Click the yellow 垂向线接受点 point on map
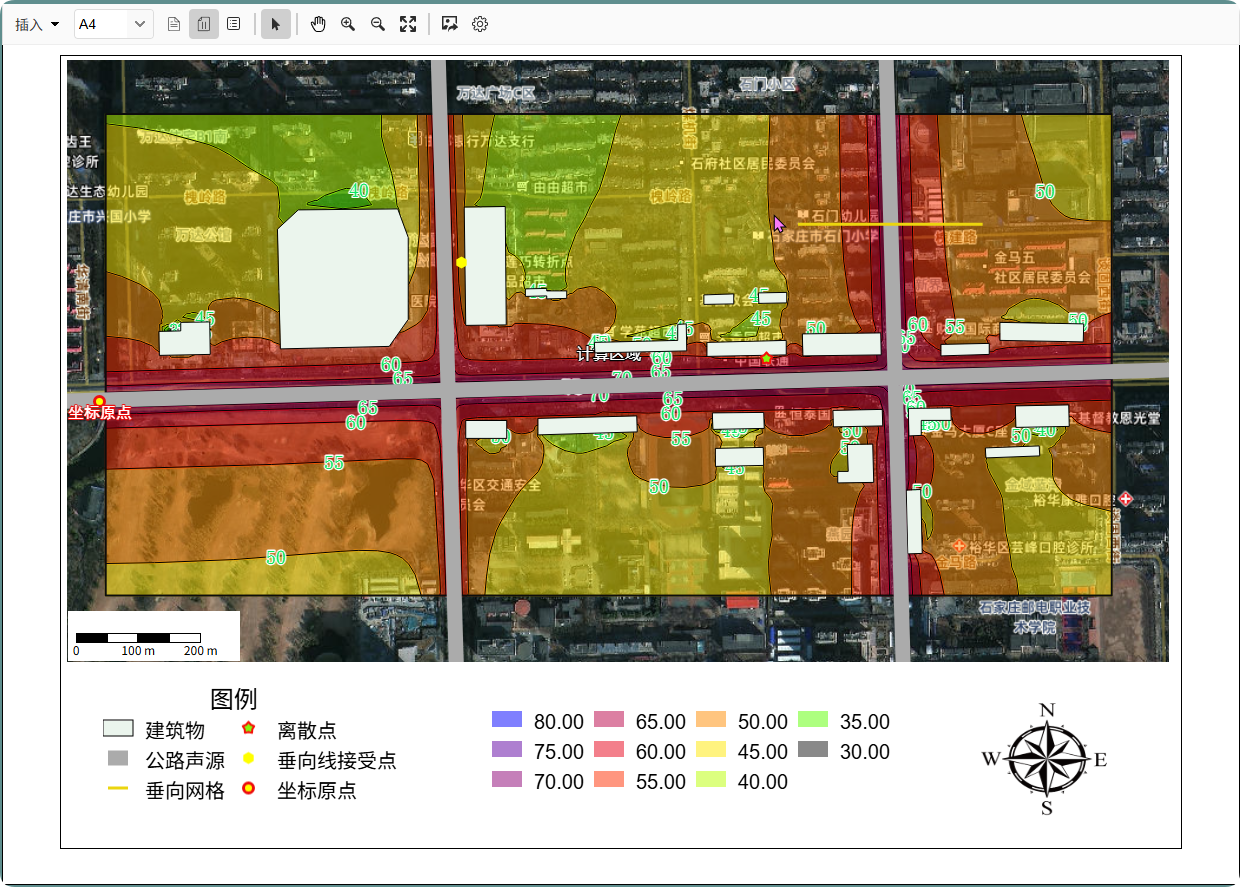Screen dimensions: 1240x887 coord(462,262)
